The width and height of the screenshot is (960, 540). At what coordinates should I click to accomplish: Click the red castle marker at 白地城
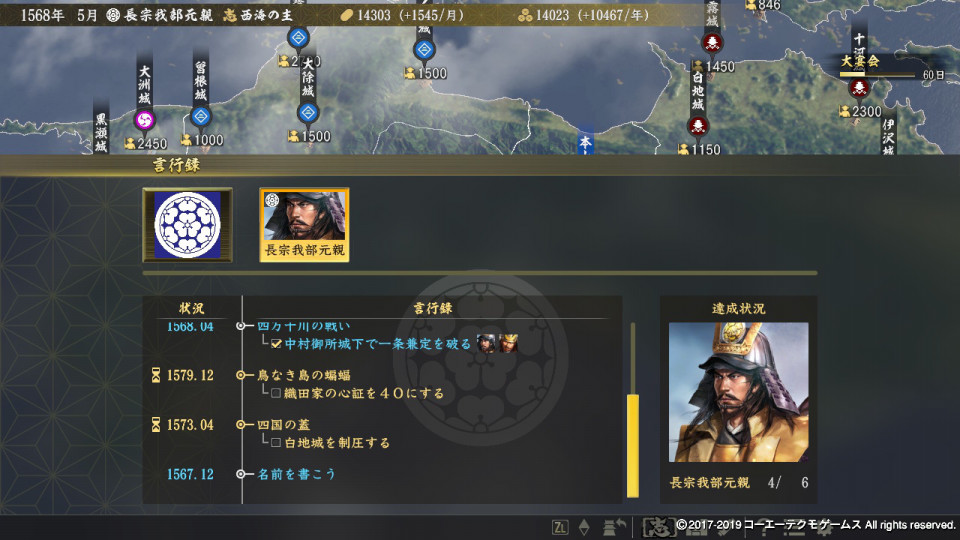pyautogui.click(x=698, y=127)
